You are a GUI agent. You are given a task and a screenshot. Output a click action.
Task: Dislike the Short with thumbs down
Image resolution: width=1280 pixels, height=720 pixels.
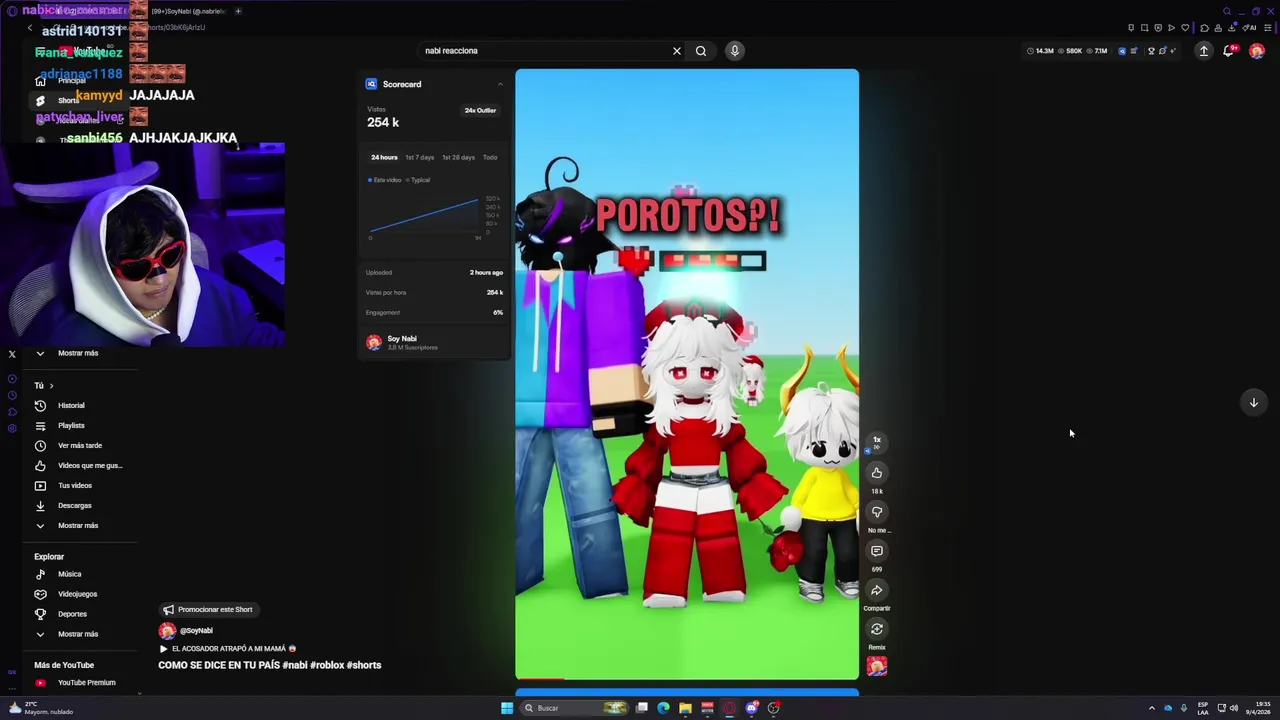[x=877, y=512]
